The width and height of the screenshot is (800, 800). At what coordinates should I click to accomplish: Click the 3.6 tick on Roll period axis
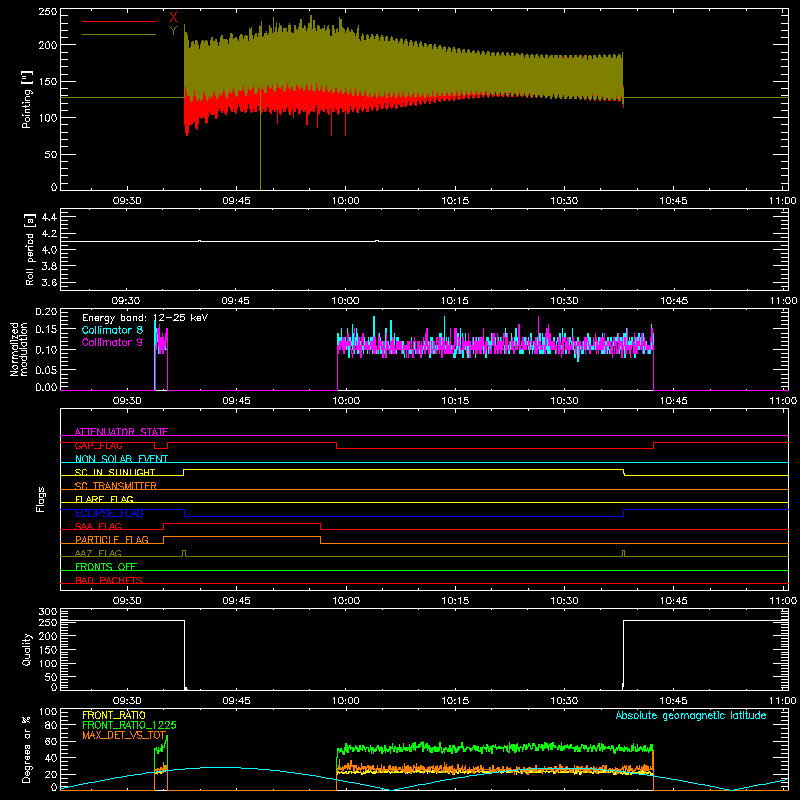(49, 282)
